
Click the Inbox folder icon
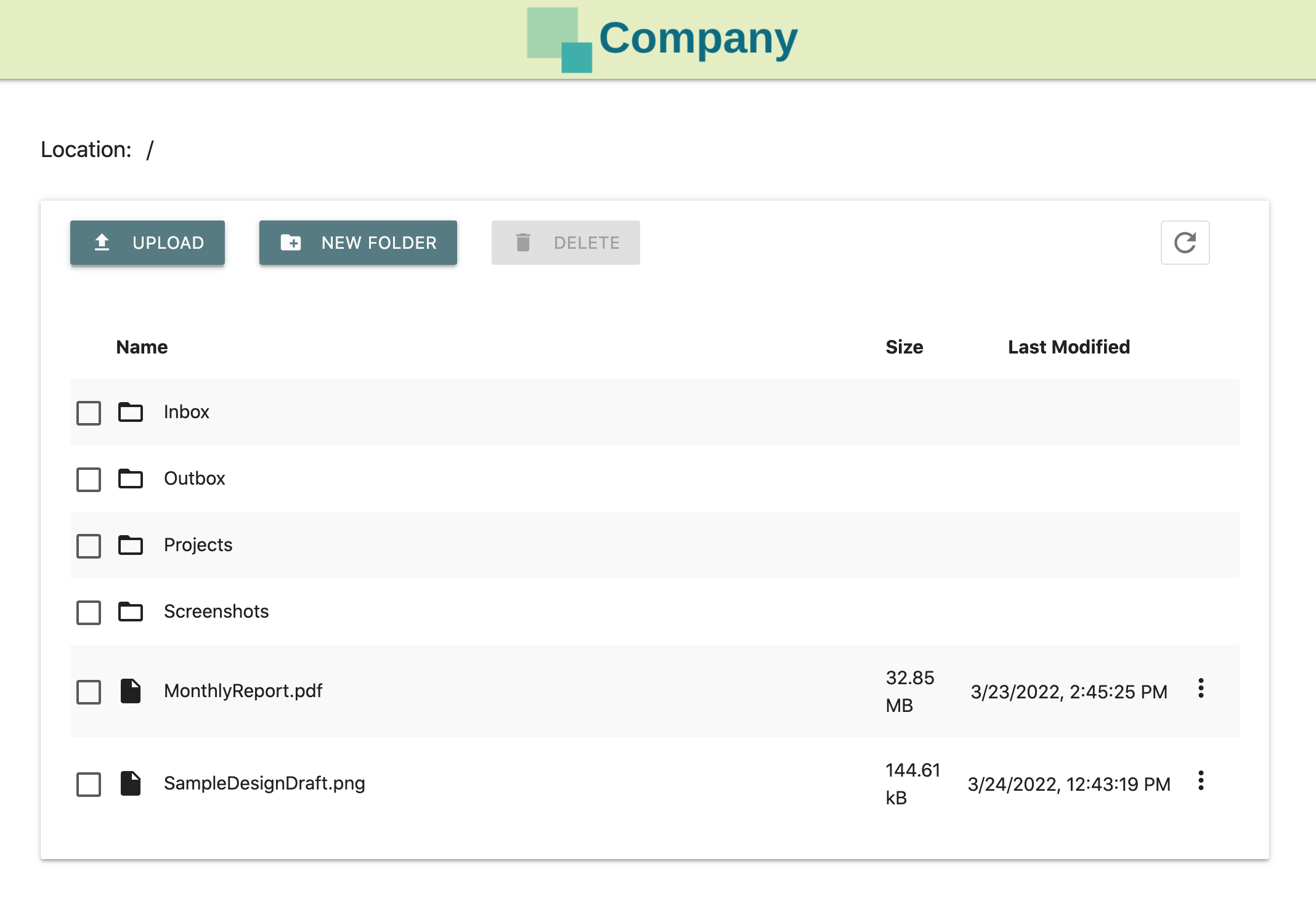tap(130, 412)
